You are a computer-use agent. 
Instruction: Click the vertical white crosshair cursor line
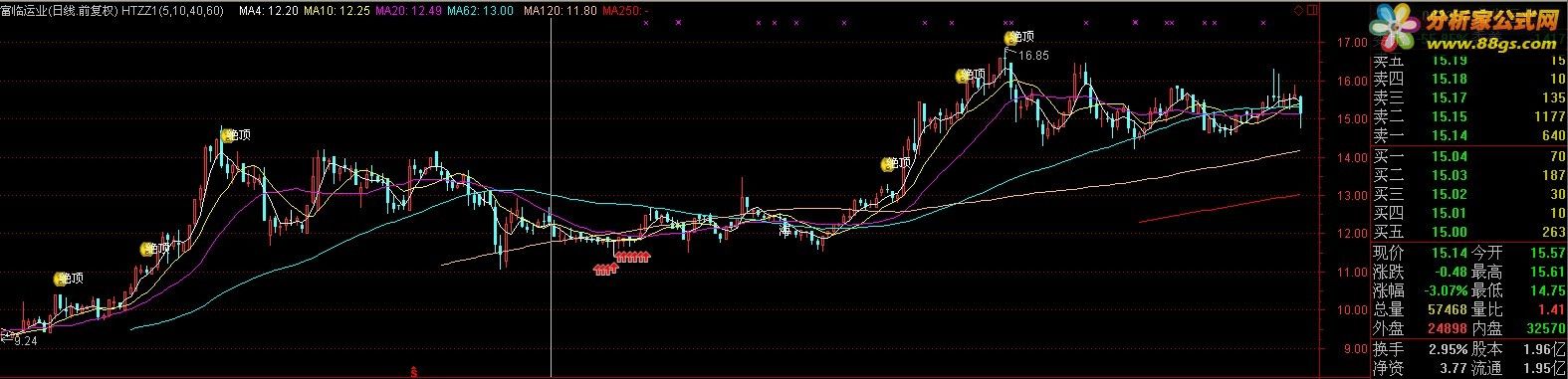(551, 199)
